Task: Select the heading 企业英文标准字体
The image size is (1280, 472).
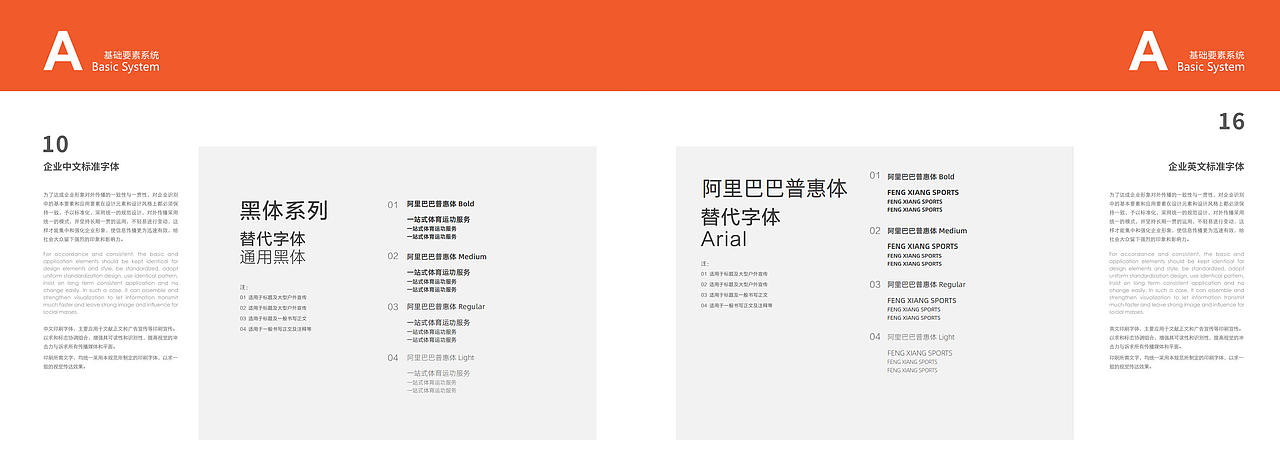Action: point(1207,167)
